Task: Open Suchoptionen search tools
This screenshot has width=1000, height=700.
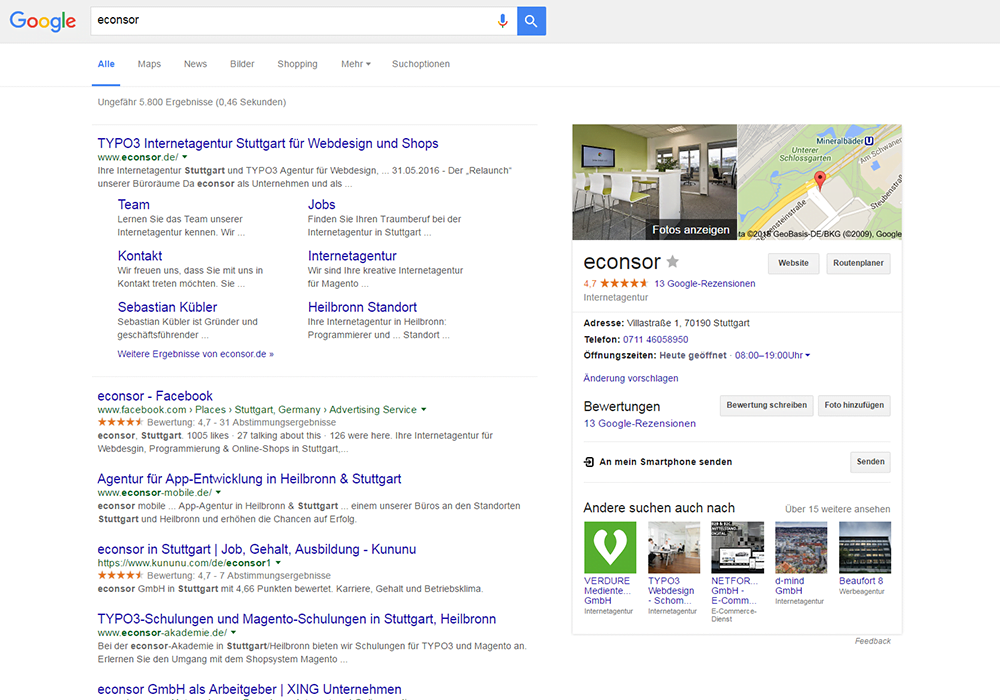Action: pyautogui.click(x=421, y=64)
